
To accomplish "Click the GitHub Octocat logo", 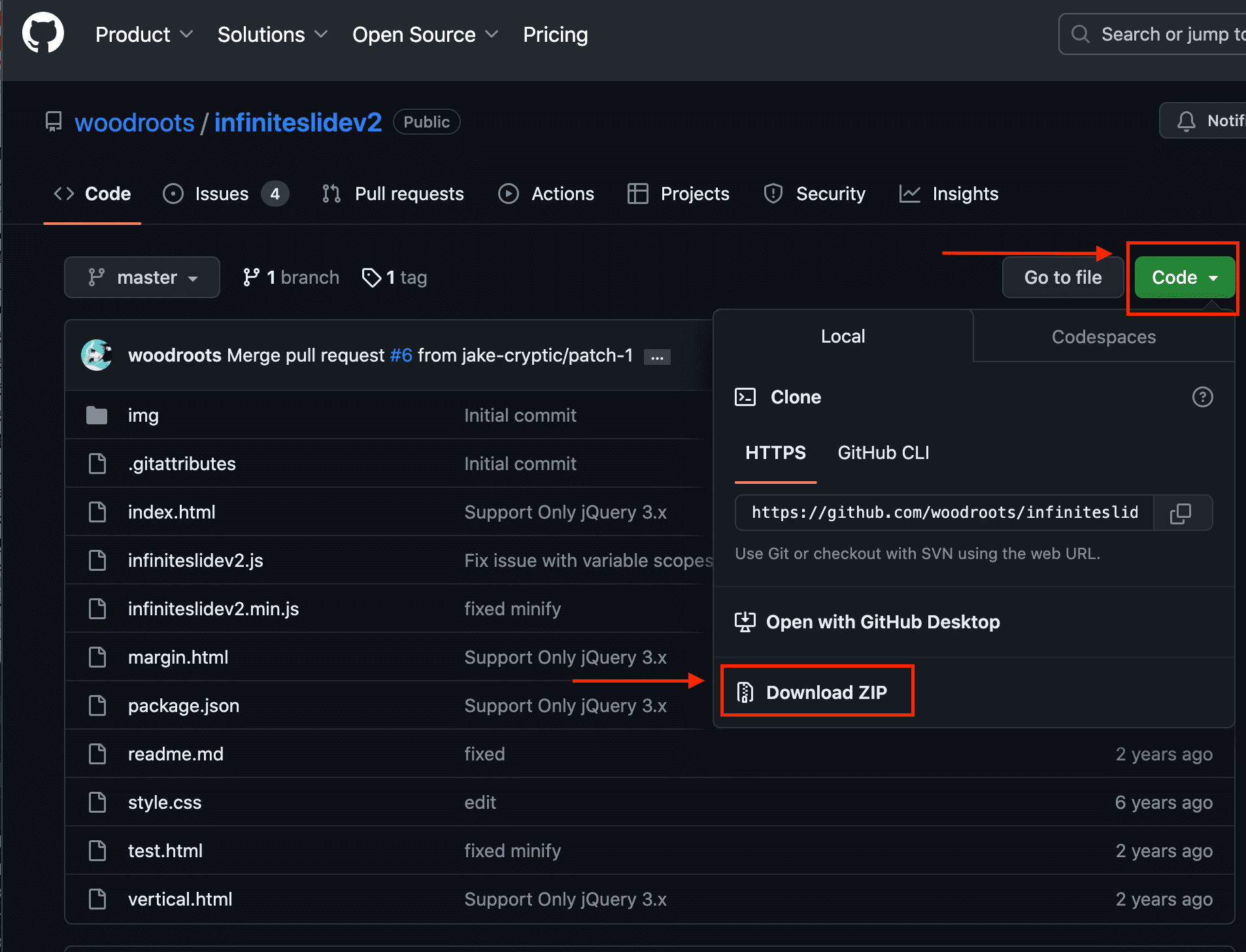I will click(x=43, y=33).
